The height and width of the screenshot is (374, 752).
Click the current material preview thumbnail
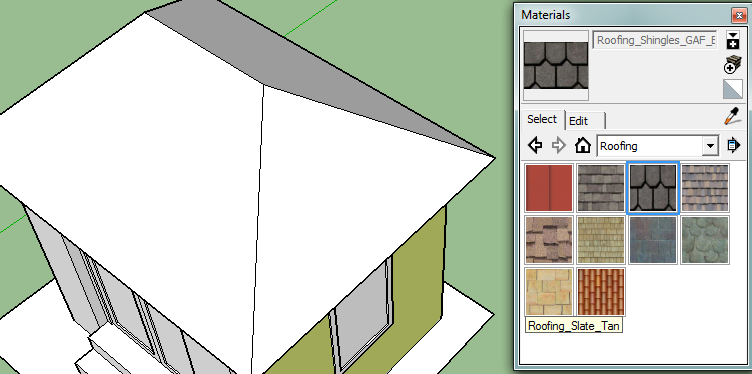[x=556, y=66]
